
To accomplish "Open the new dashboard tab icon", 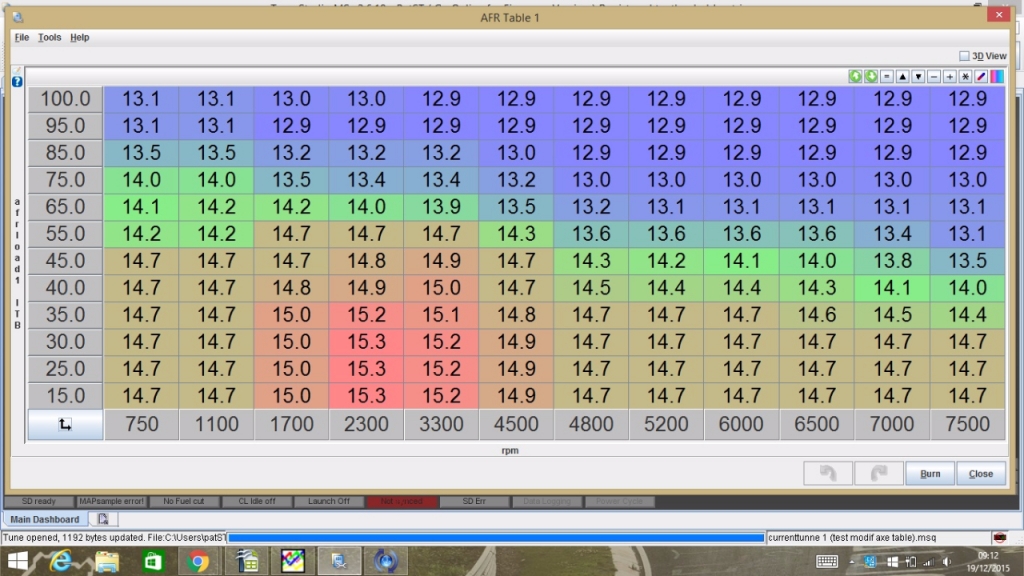I will click(103, 519).
